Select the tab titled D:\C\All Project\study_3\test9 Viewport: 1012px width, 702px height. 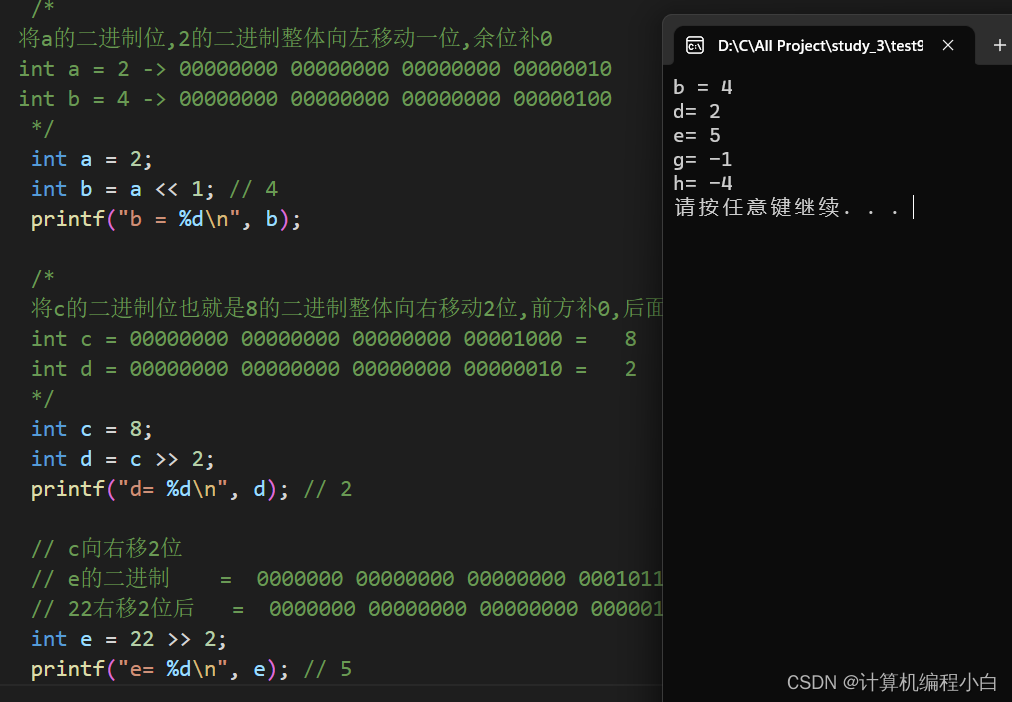(820, 44)
